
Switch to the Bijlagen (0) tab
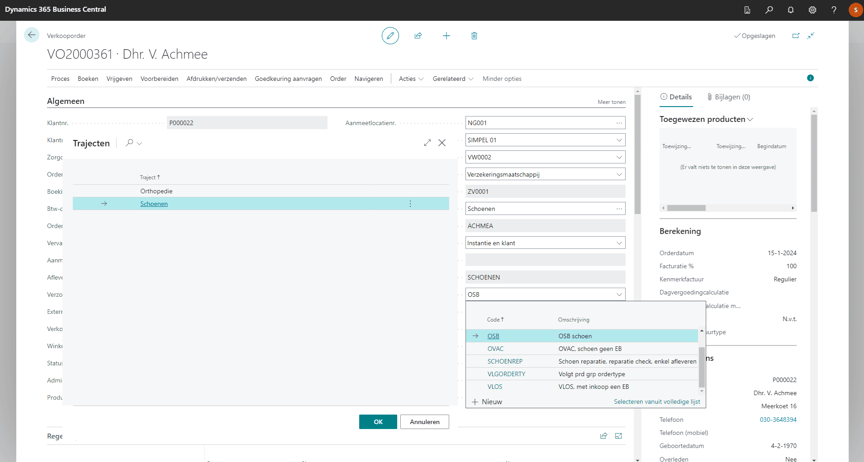[x=728, y=97]
